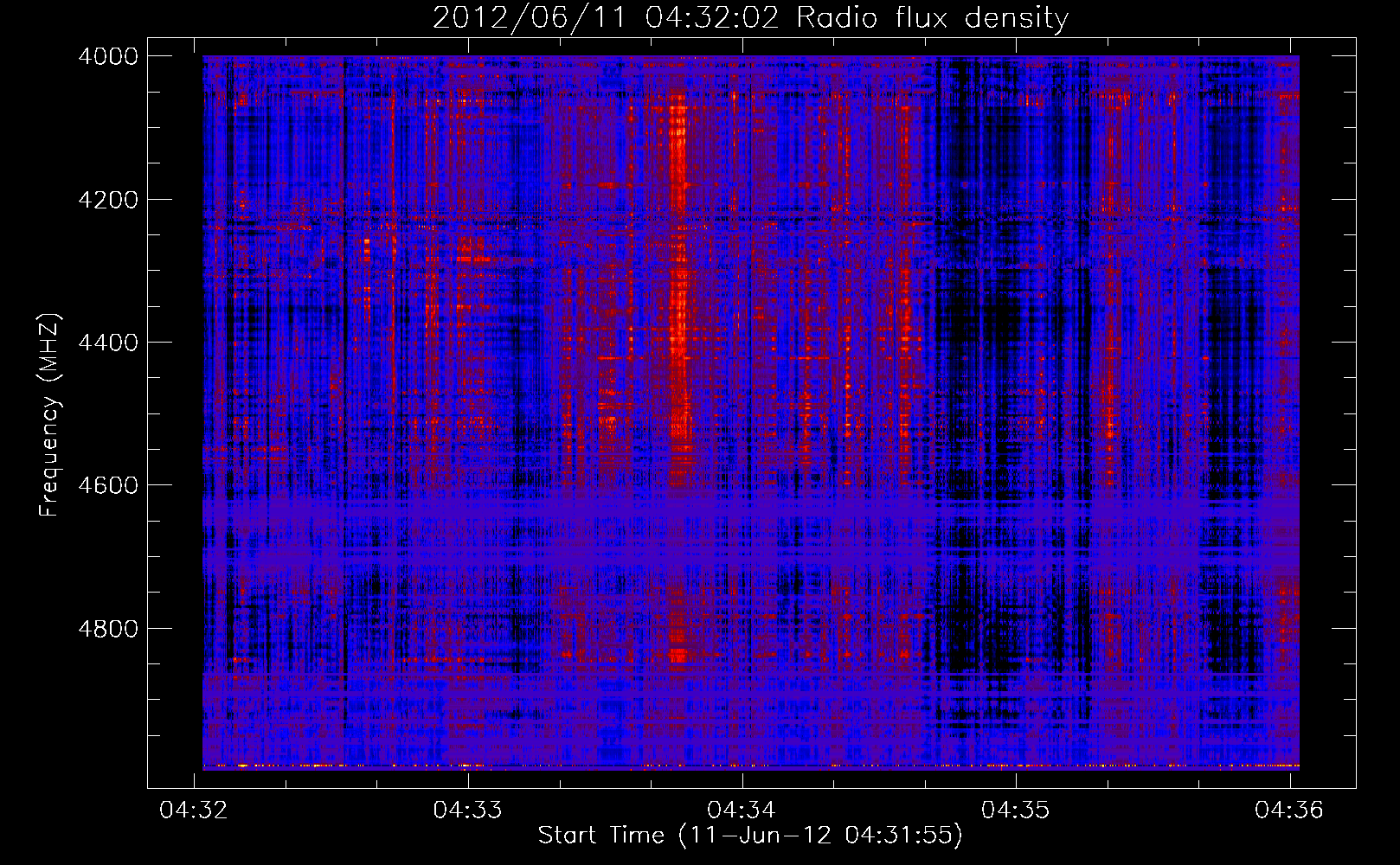Select the 04:34 time tick label
The image size is (1400, 865).
coord(742,810)
